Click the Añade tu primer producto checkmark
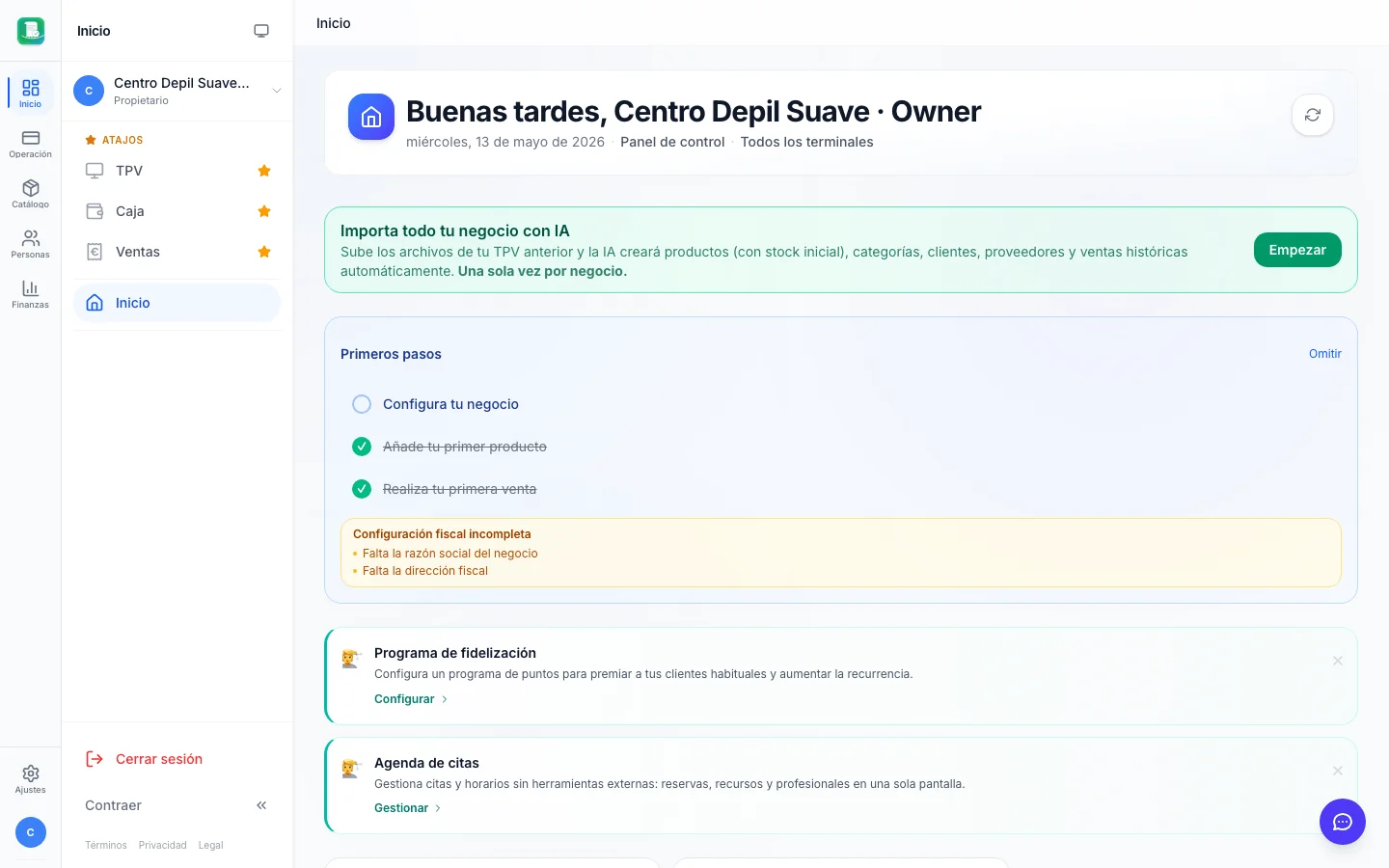1389x868 pixels. 362,447
